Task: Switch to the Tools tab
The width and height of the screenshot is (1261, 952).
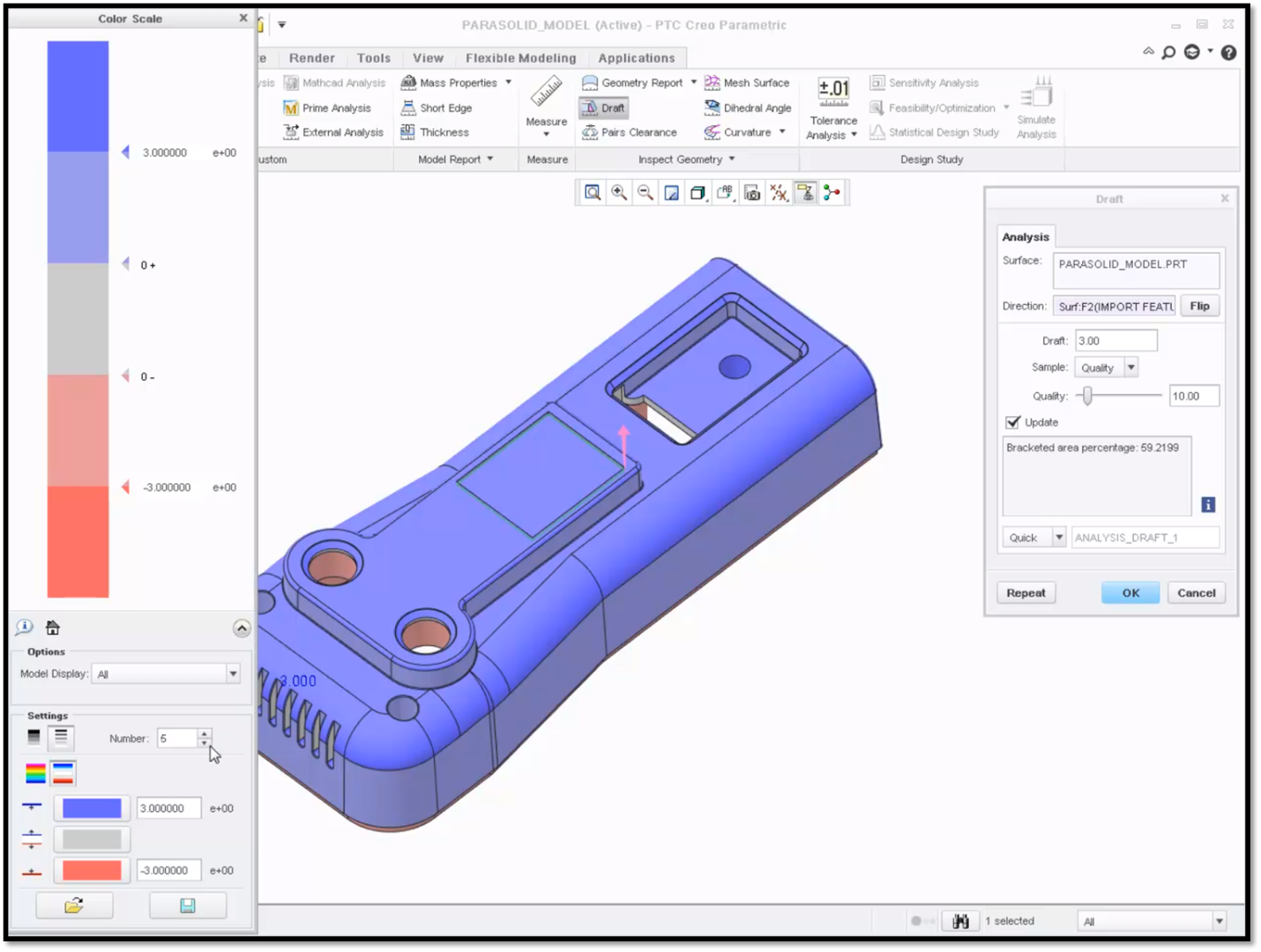Action: pyautogui.click(x=374, y=58)
